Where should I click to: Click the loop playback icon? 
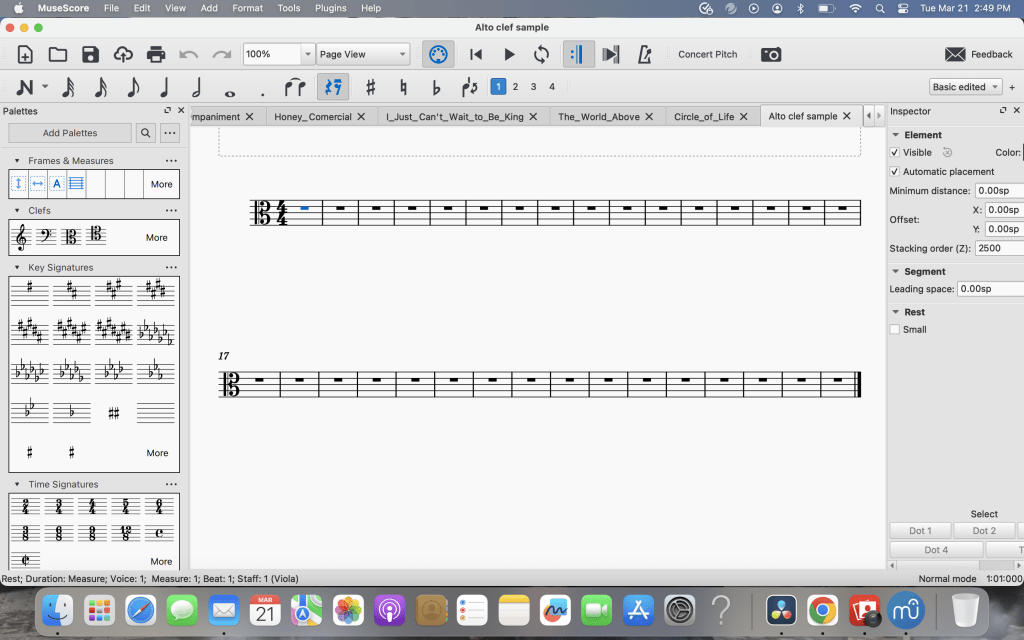click(x=541, y=54)
